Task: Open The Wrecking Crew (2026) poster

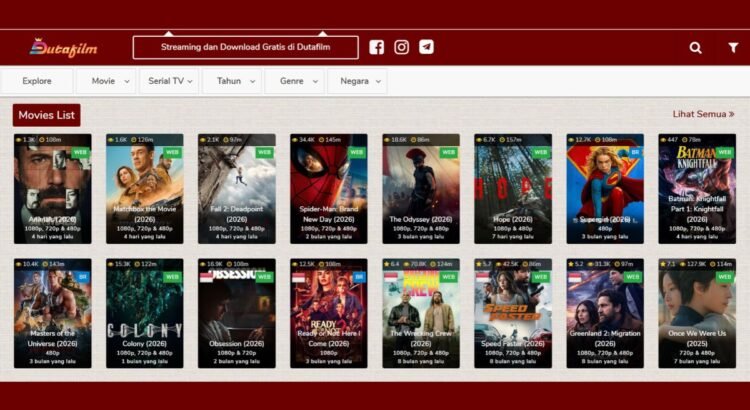Action: 421,313
